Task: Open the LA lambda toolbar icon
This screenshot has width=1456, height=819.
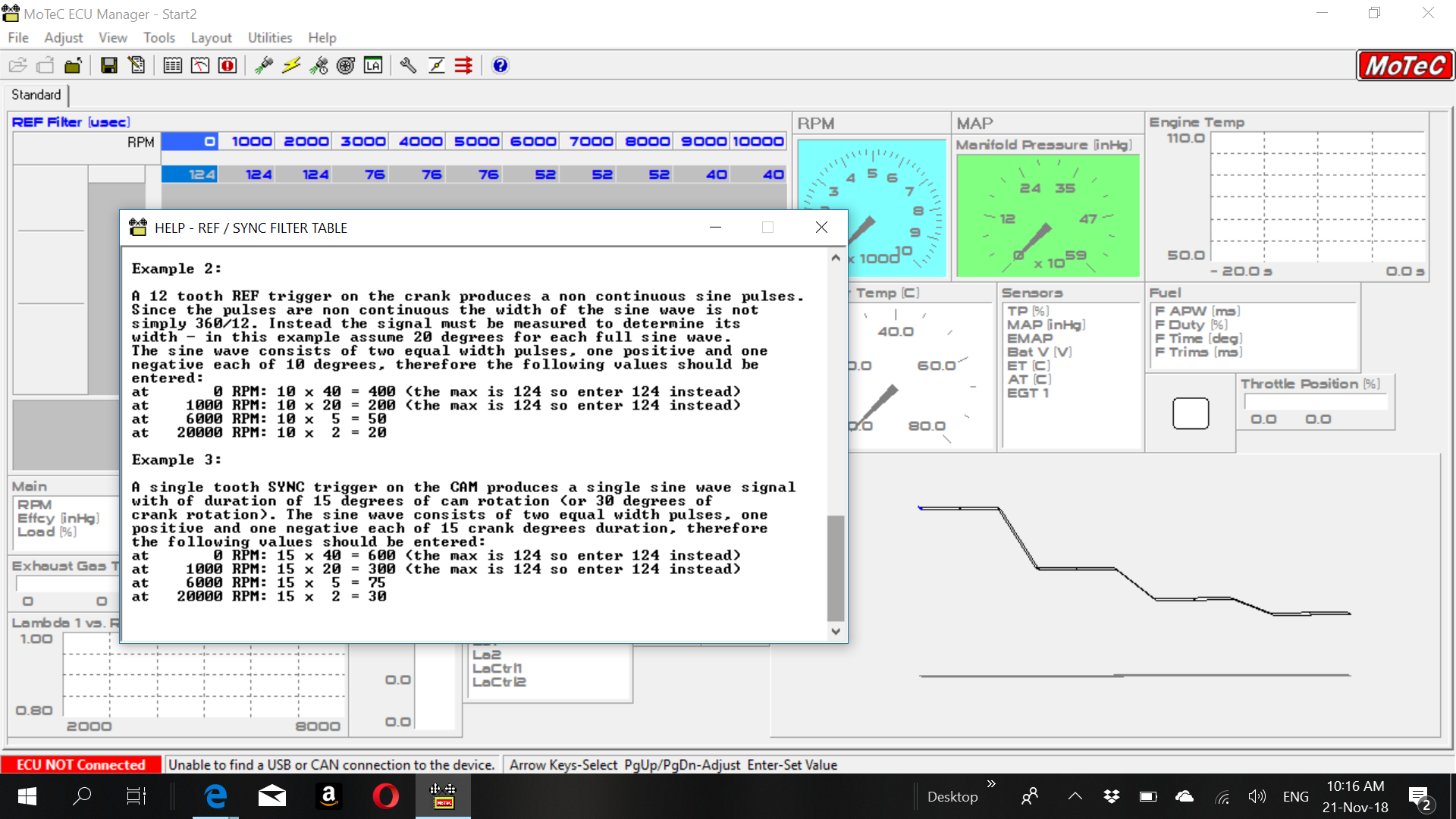Action: (x=373, y=65)
